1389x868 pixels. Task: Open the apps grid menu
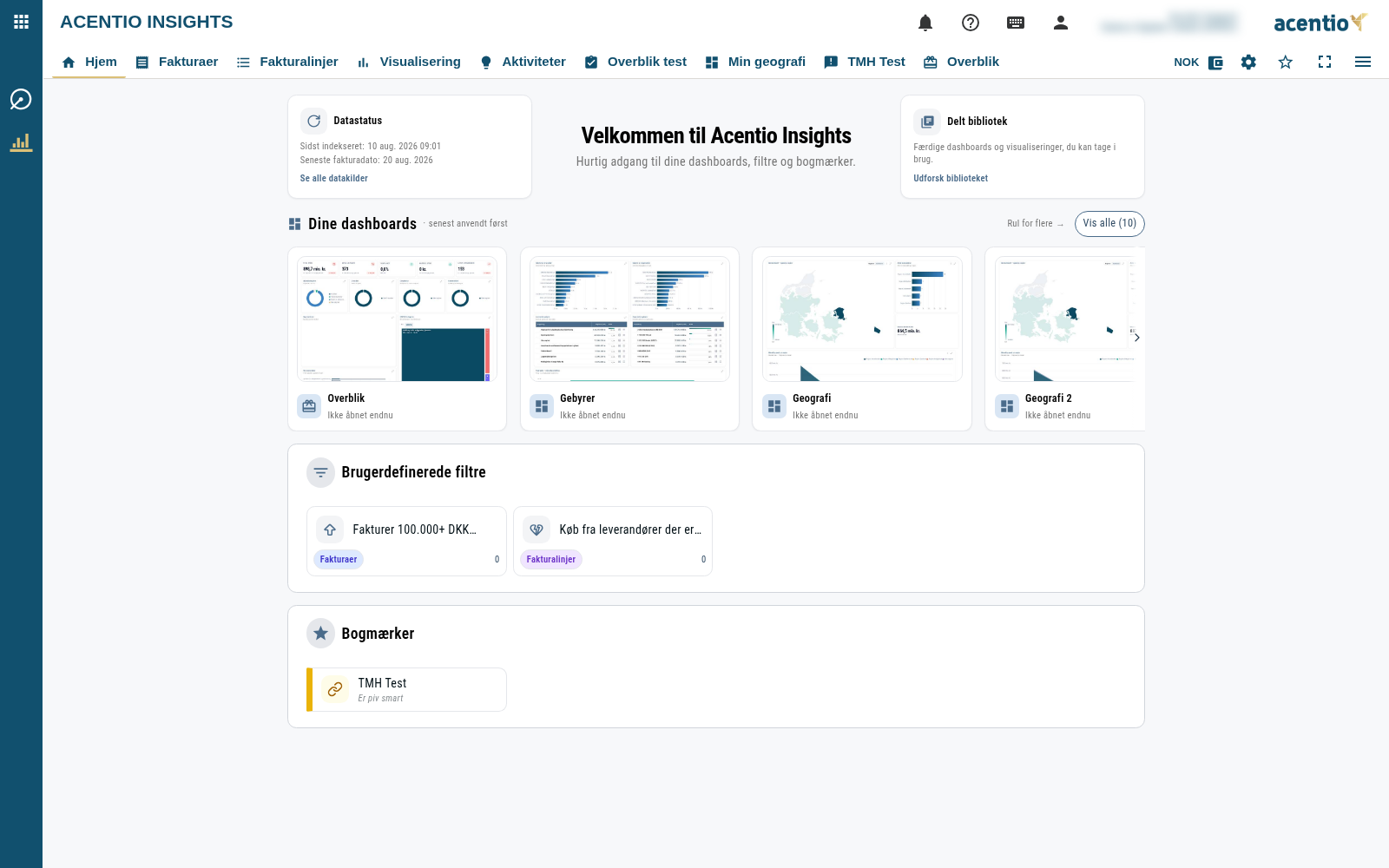click(21, 22)
